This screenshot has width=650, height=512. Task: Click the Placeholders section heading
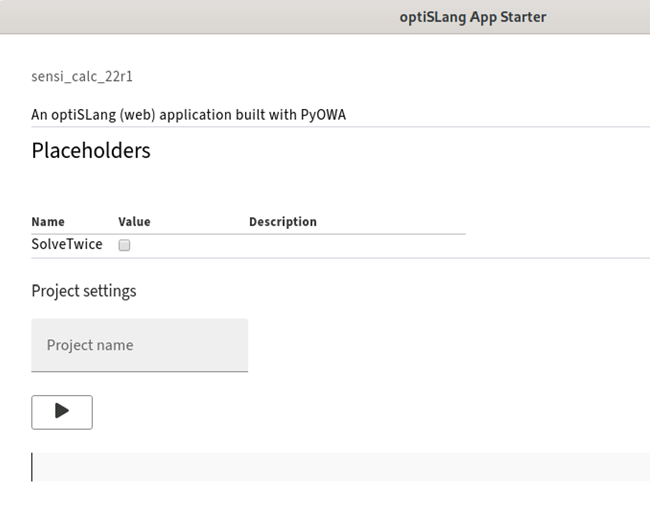click(91, 151)
